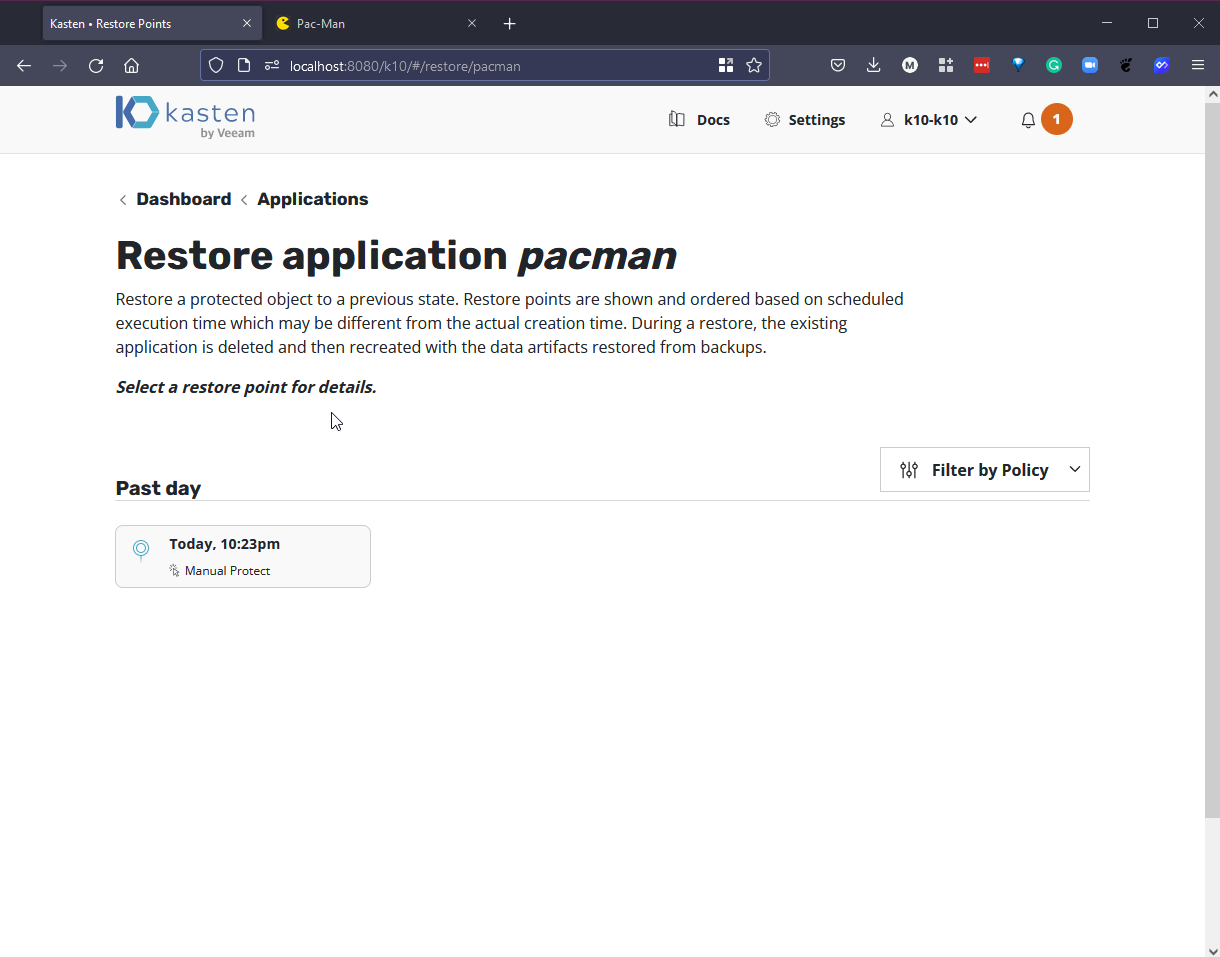Screen dimensions: 1220x957
Task: Click the Kasten by Veeam logo
Action: [185, 118]
